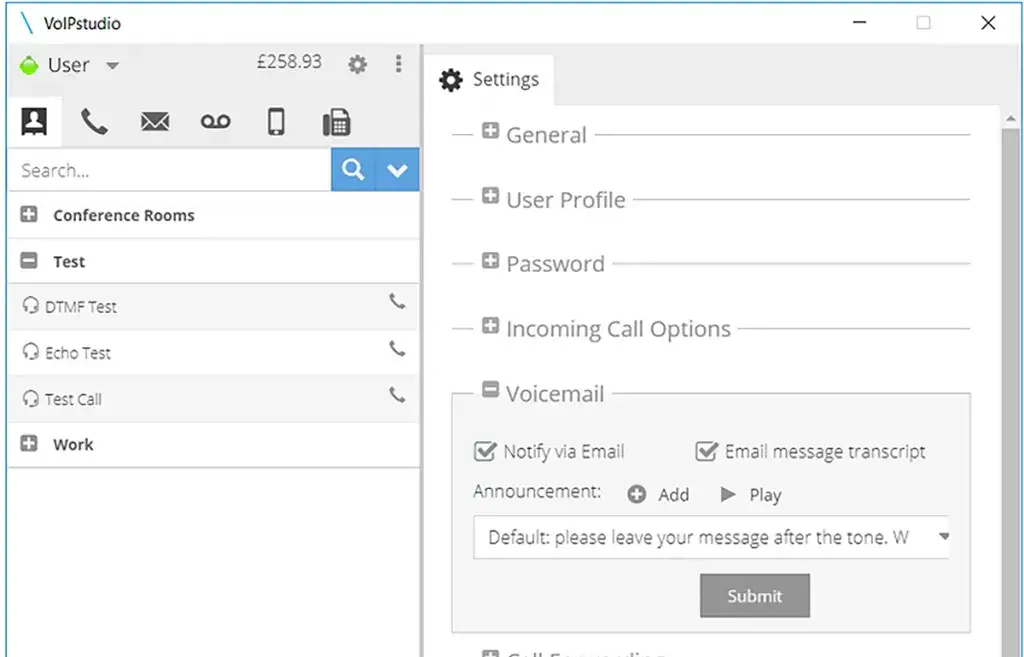This screenshot has width=1024, height=657.
Task: Expand the Incoming Call Options section
Action: click(x=490, y=326)
